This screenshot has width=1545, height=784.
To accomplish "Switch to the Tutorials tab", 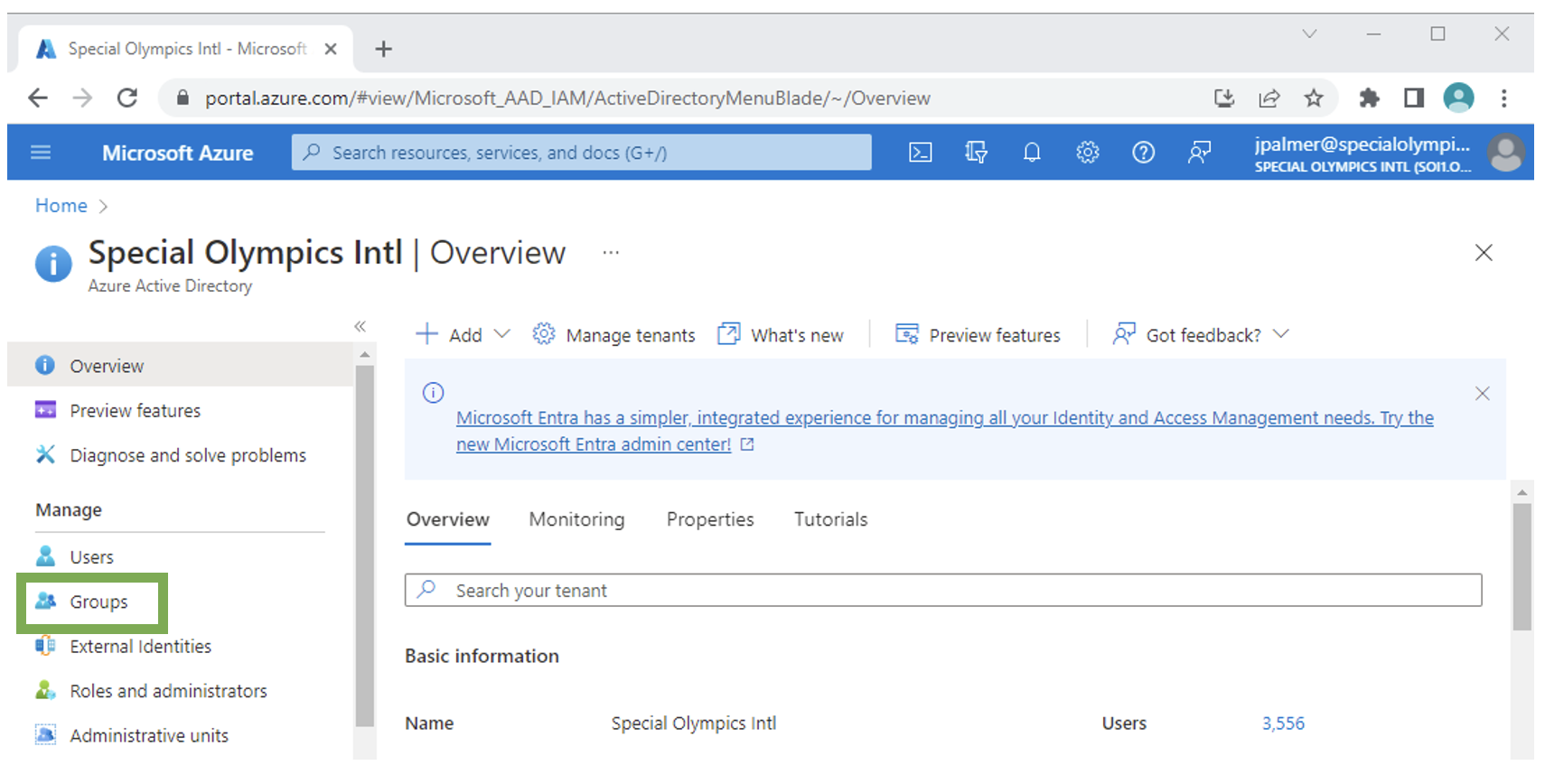I will pos(830,519).
